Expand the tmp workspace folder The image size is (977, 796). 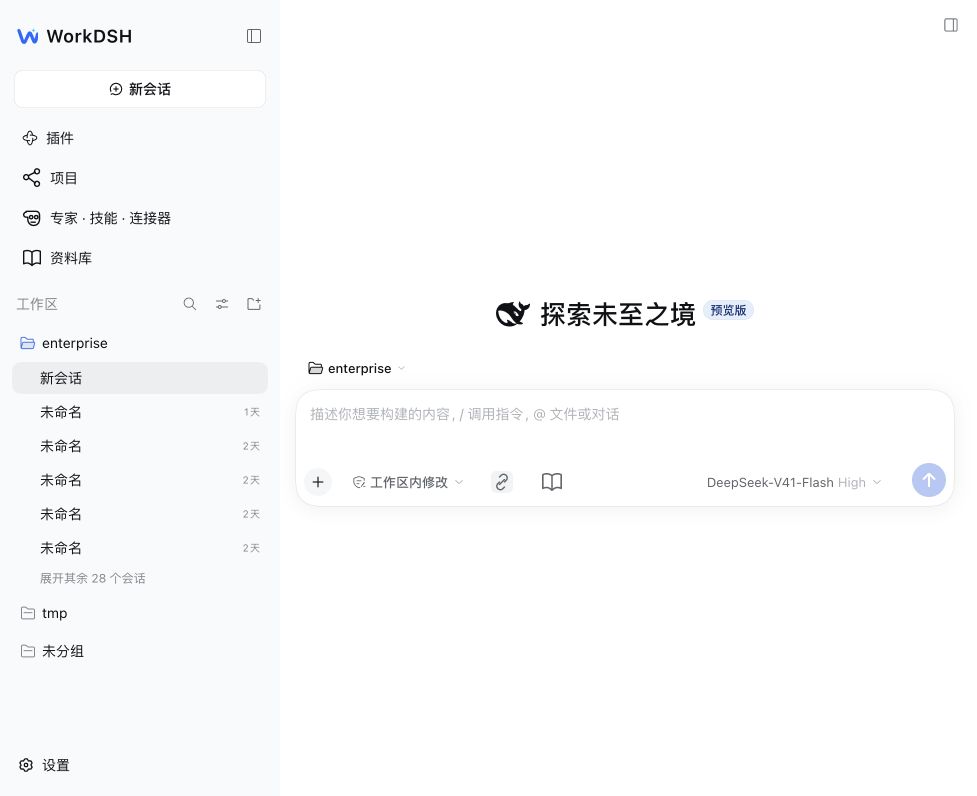click(x=140, y=614)
